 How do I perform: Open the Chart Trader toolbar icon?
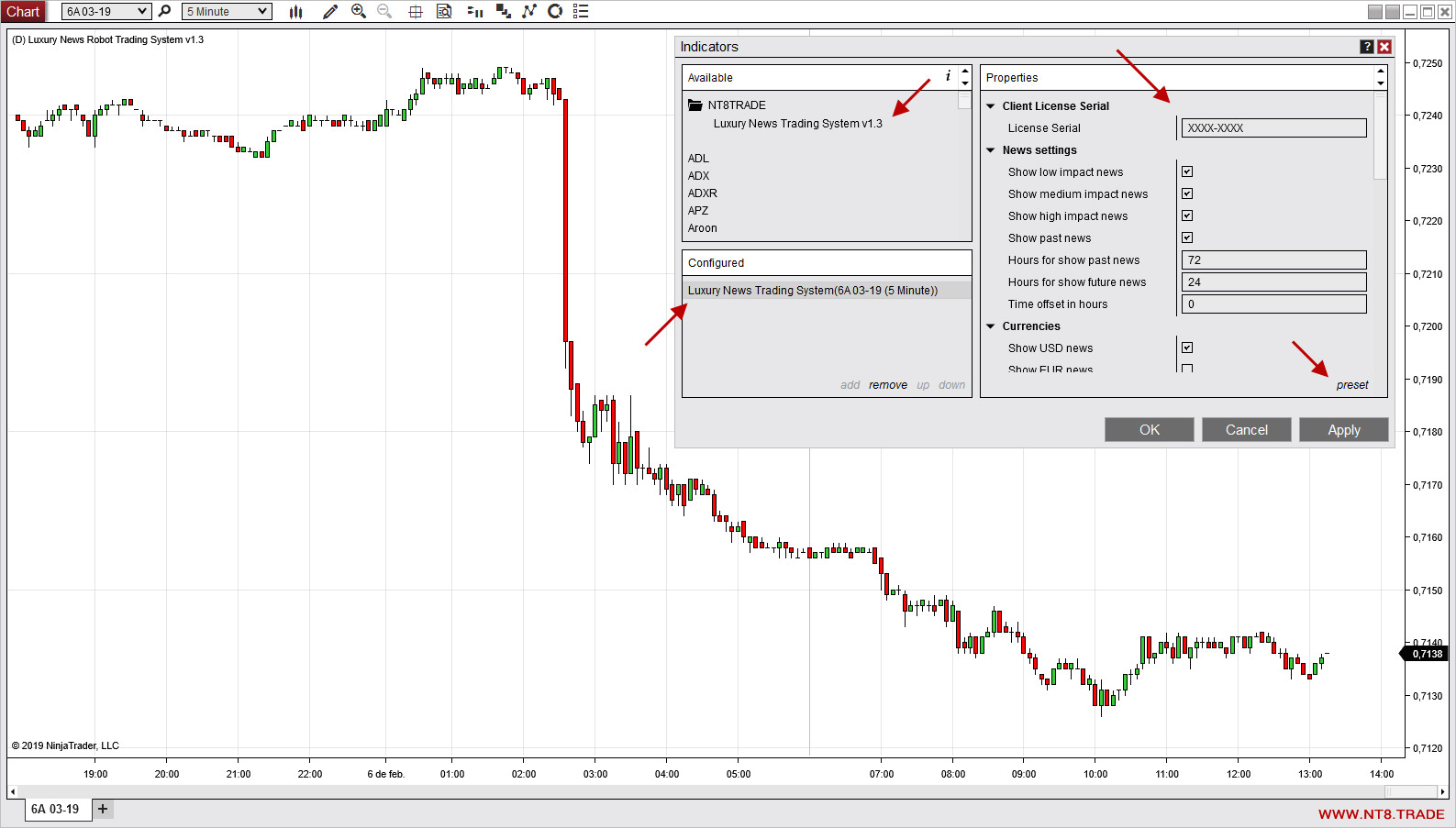tap(474, 11)
